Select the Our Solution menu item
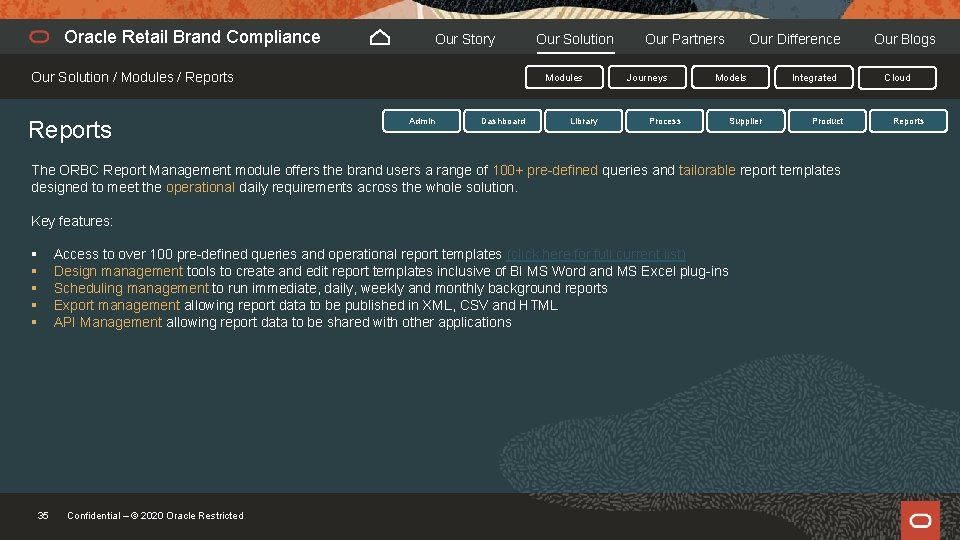This screenshot has height=540, width=960. coord(575,39)
